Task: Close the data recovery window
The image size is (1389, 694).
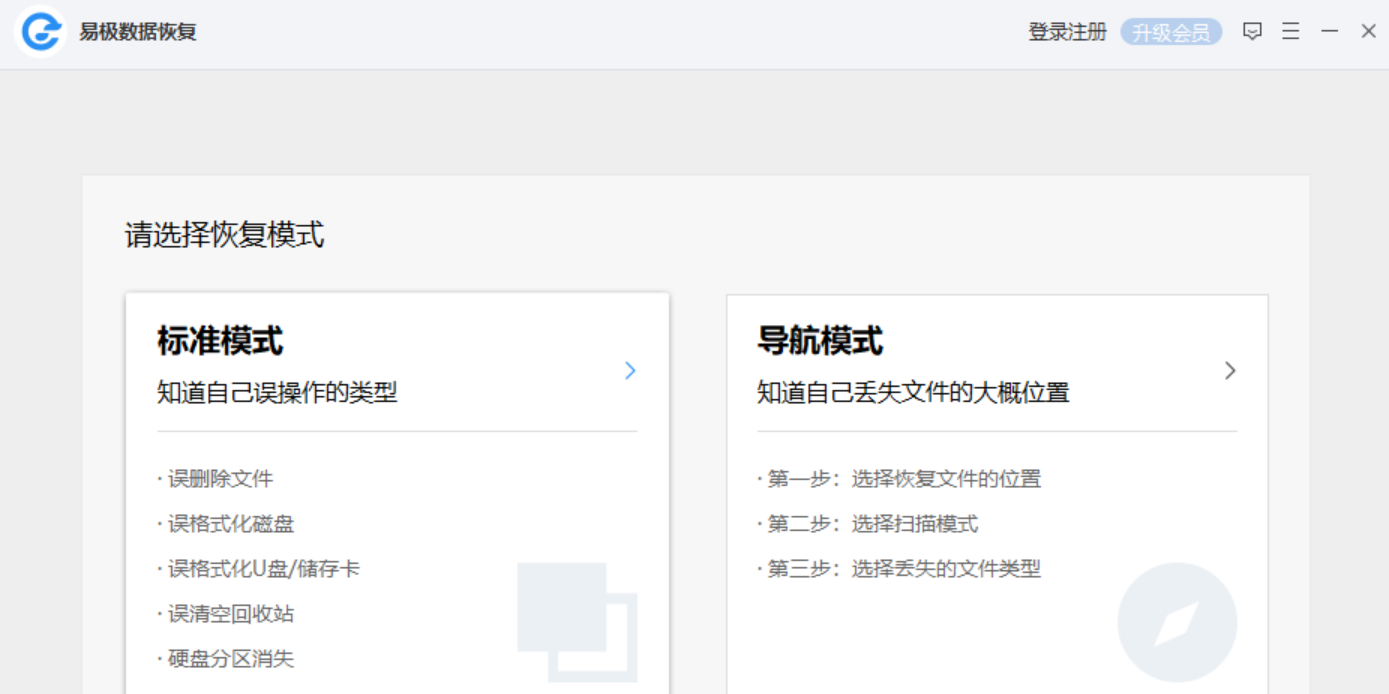Action: 1368,32
